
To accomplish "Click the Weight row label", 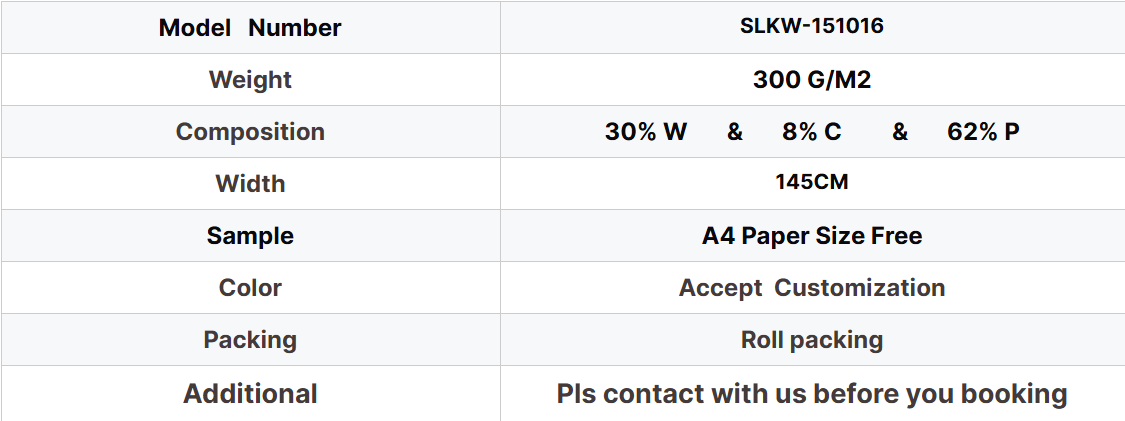I will [x=250, y=79].
